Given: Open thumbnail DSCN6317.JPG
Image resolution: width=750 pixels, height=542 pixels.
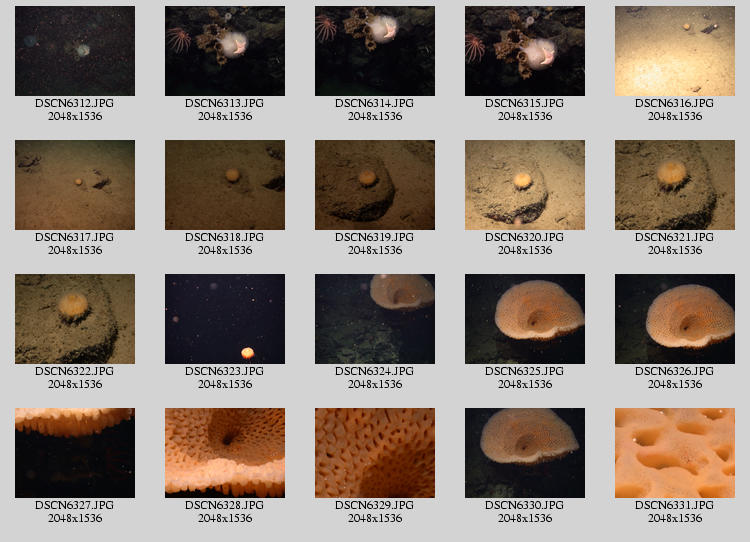Looking at the screenshot, I should 75,185.
